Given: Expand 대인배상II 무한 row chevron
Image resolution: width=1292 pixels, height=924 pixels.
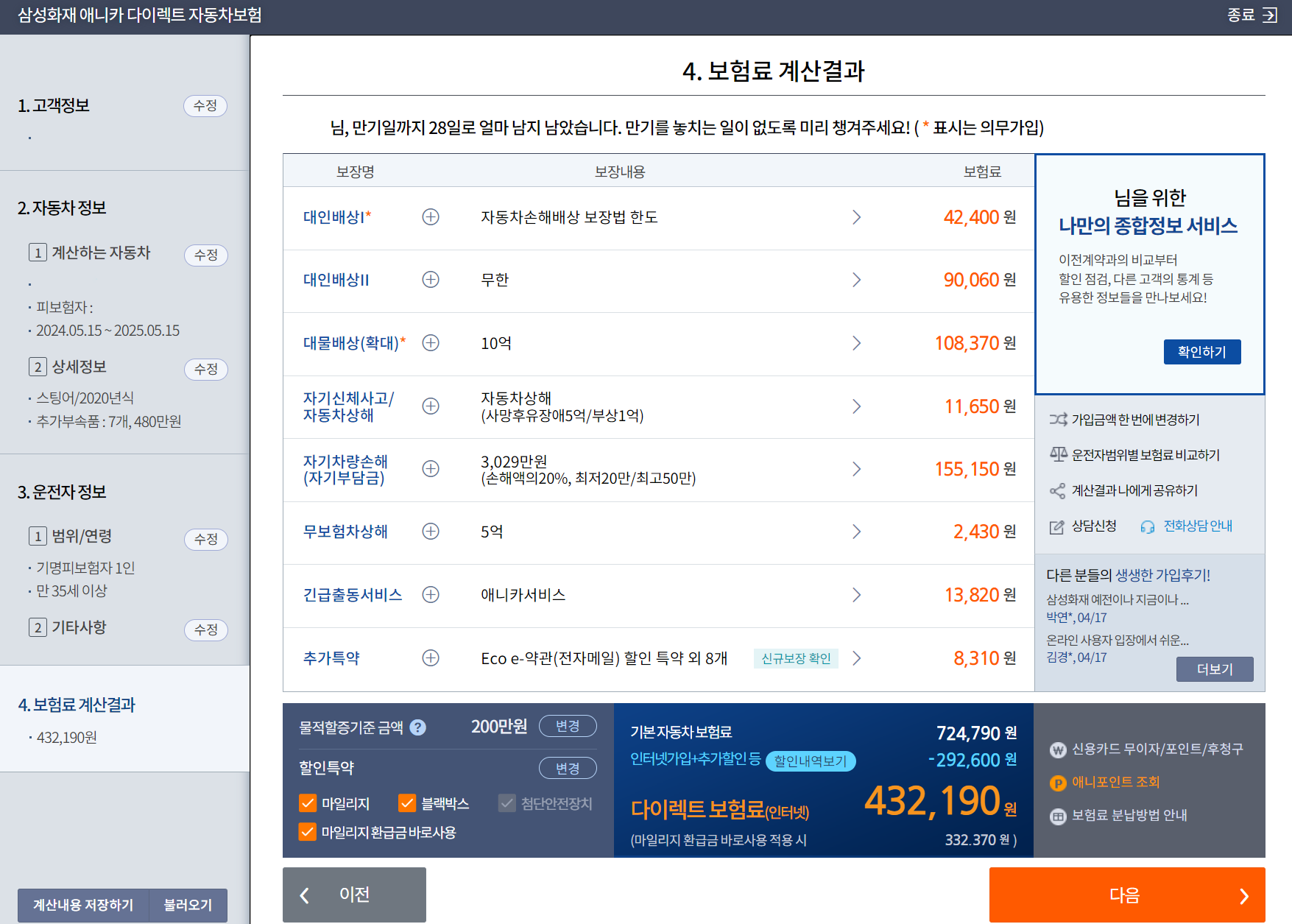Looking at the screenshot, I should coord(856,280).
